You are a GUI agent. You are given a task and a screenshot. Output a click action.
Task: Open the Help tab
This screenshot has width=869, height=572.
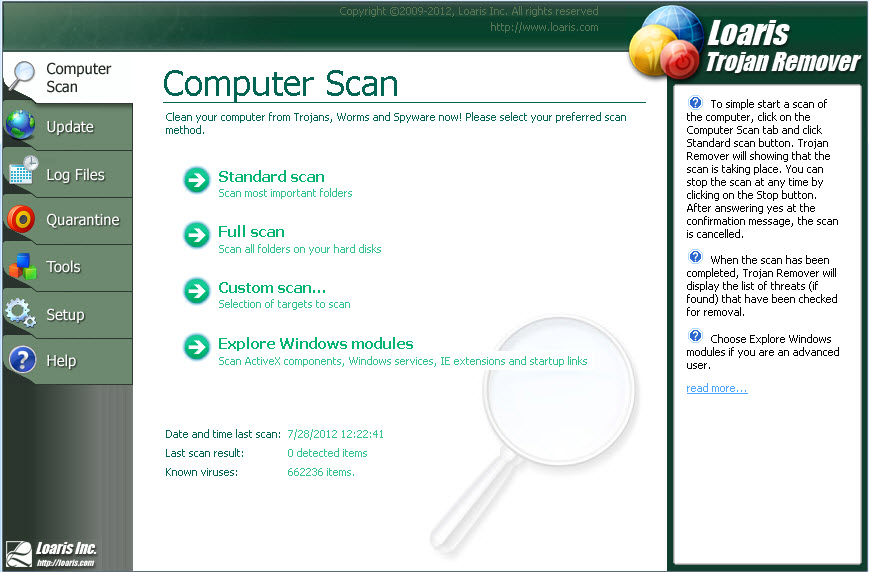pos(68,361)
